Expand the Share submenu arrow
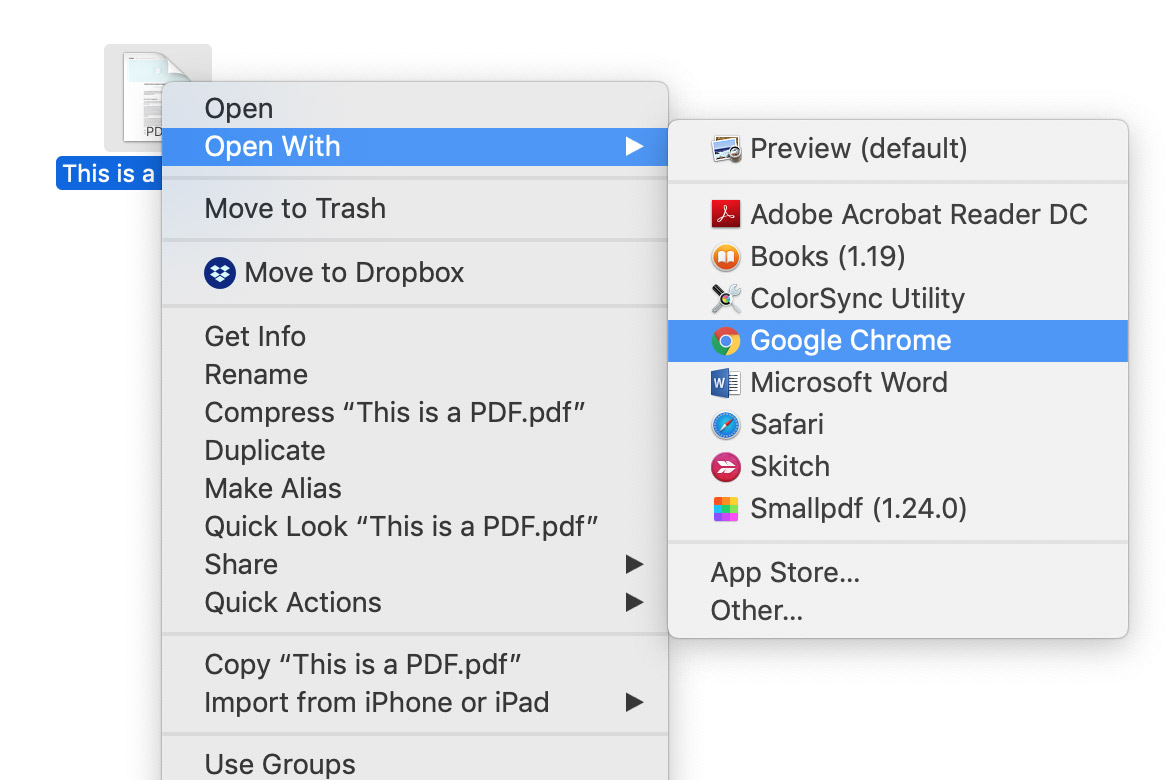Viewport: 1170px width, 780px height. (634, 564)
